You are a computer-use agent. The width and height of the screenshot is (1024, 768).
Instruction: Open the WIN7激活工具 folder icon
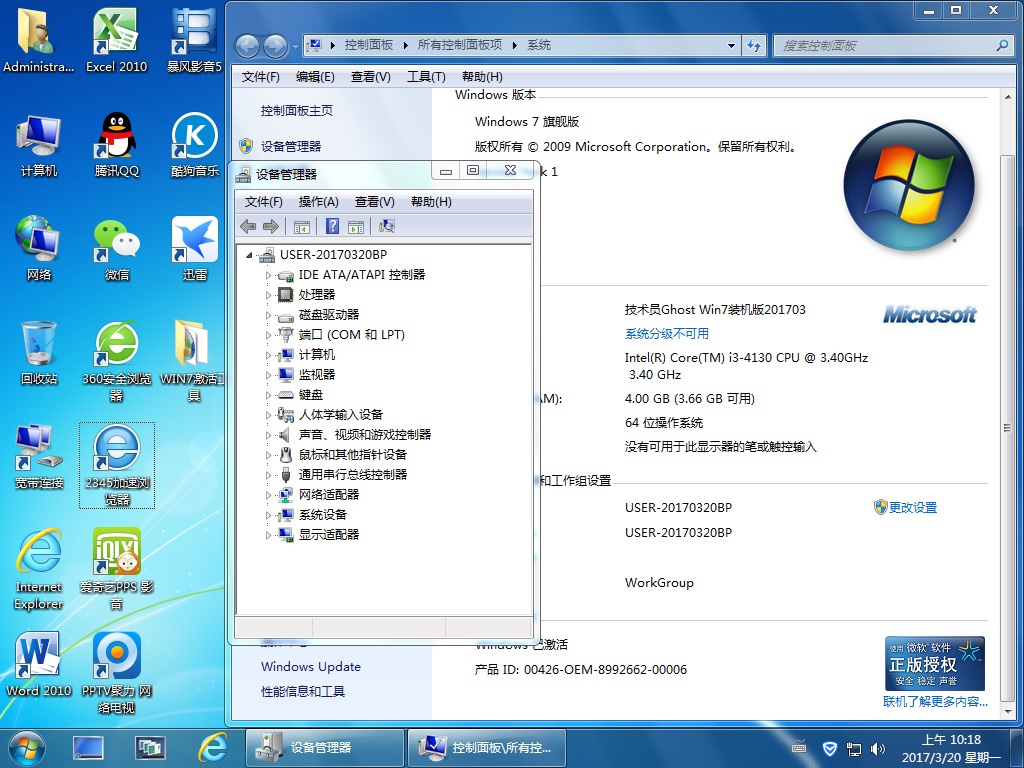click(x=193, y=361)
